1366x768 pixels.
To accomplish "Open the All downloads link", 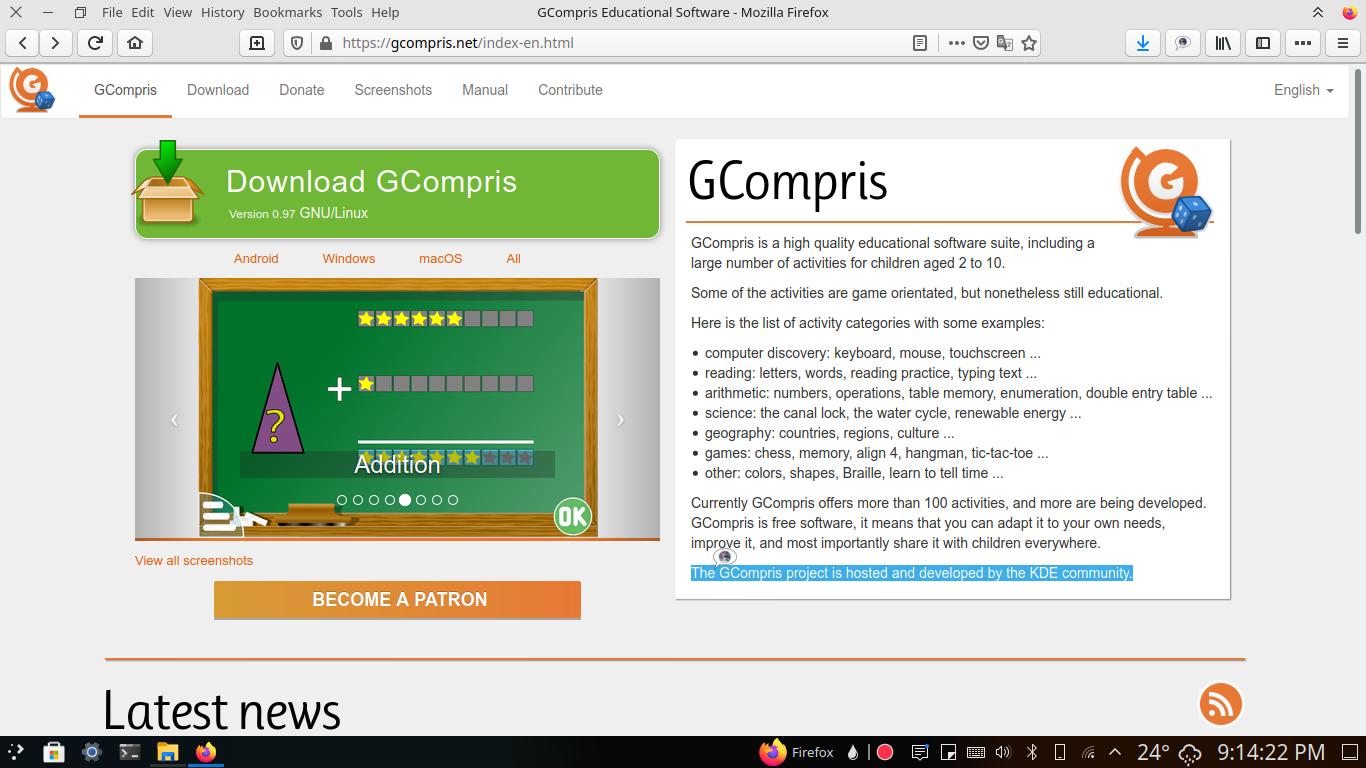I will tap(514, 259).
